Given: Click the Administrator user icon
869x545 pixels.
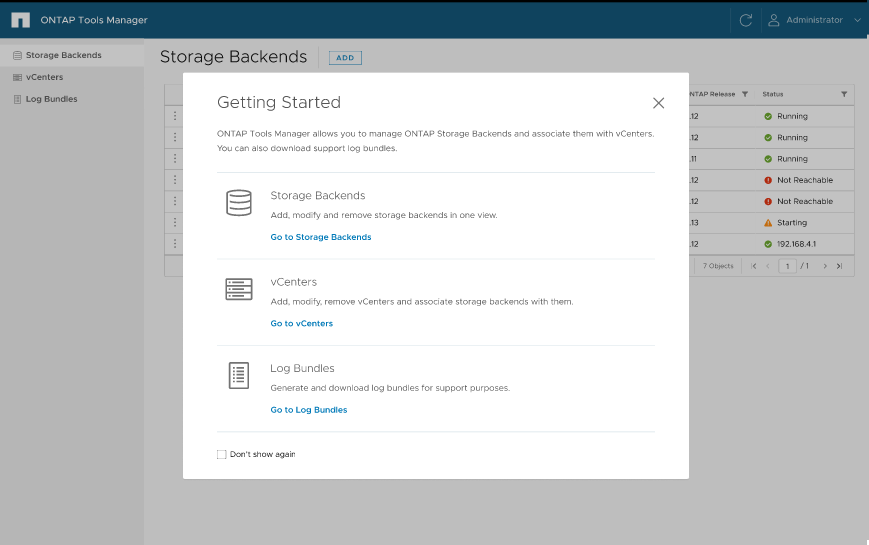Looking at the screenshot, I should pos(773,20).
